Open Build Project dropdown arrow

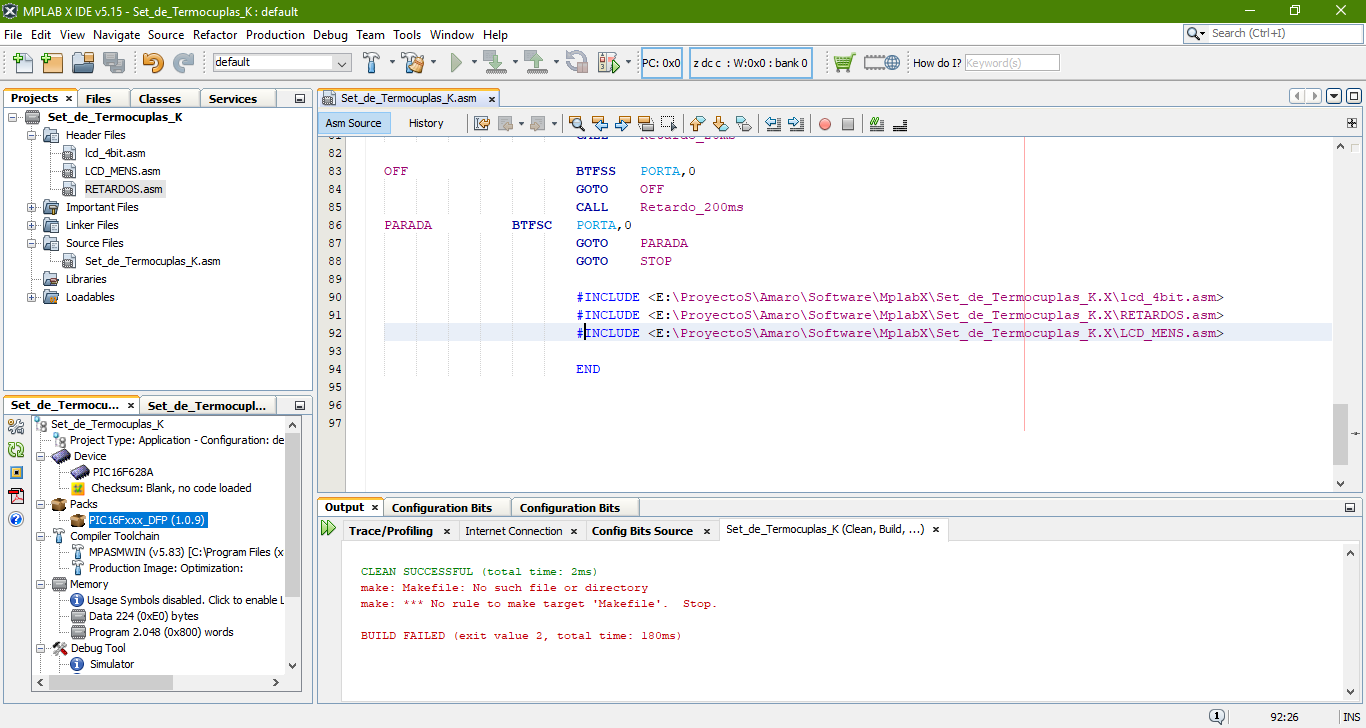[392, 62]
